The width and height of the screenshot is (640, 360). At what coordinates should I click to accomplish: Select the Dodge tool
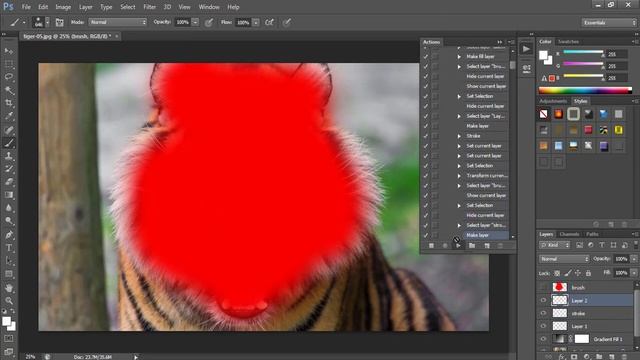coord(9,221)
